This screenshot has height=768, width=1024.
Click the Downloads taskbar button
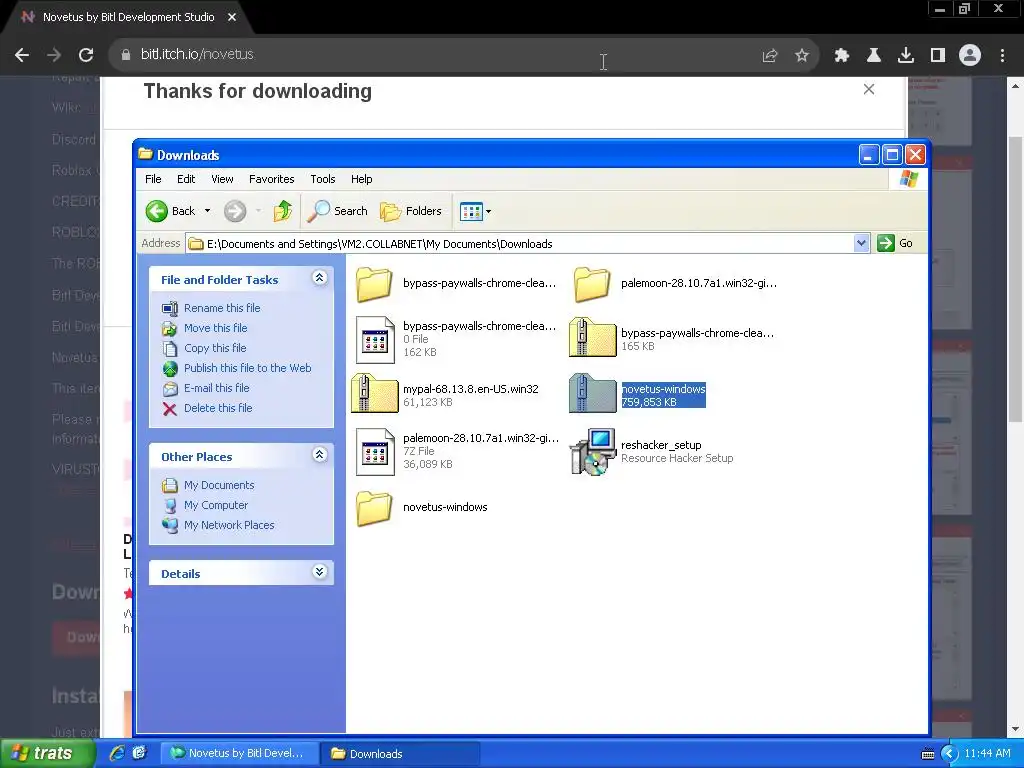(x=400, y=754)
